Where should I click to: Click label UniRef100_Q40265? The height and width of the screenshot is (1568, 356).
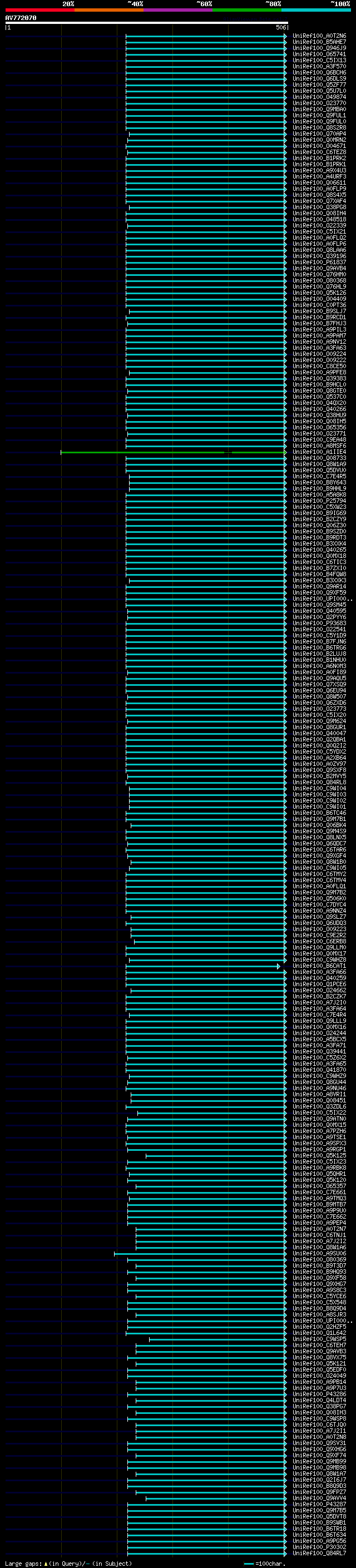tap(319, 550)
